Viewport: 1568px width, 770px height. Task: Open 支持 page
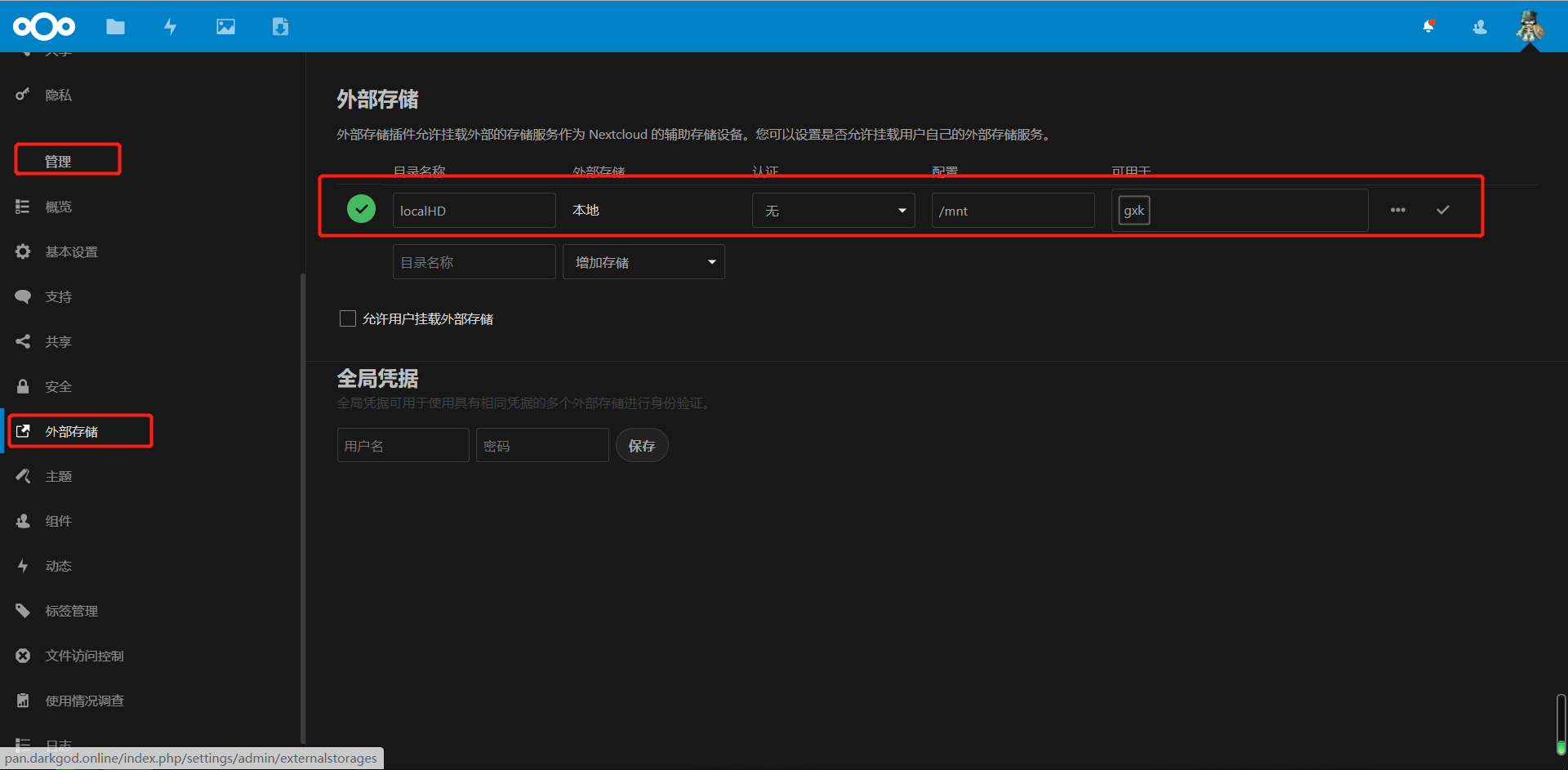click(x=59, y=297)
